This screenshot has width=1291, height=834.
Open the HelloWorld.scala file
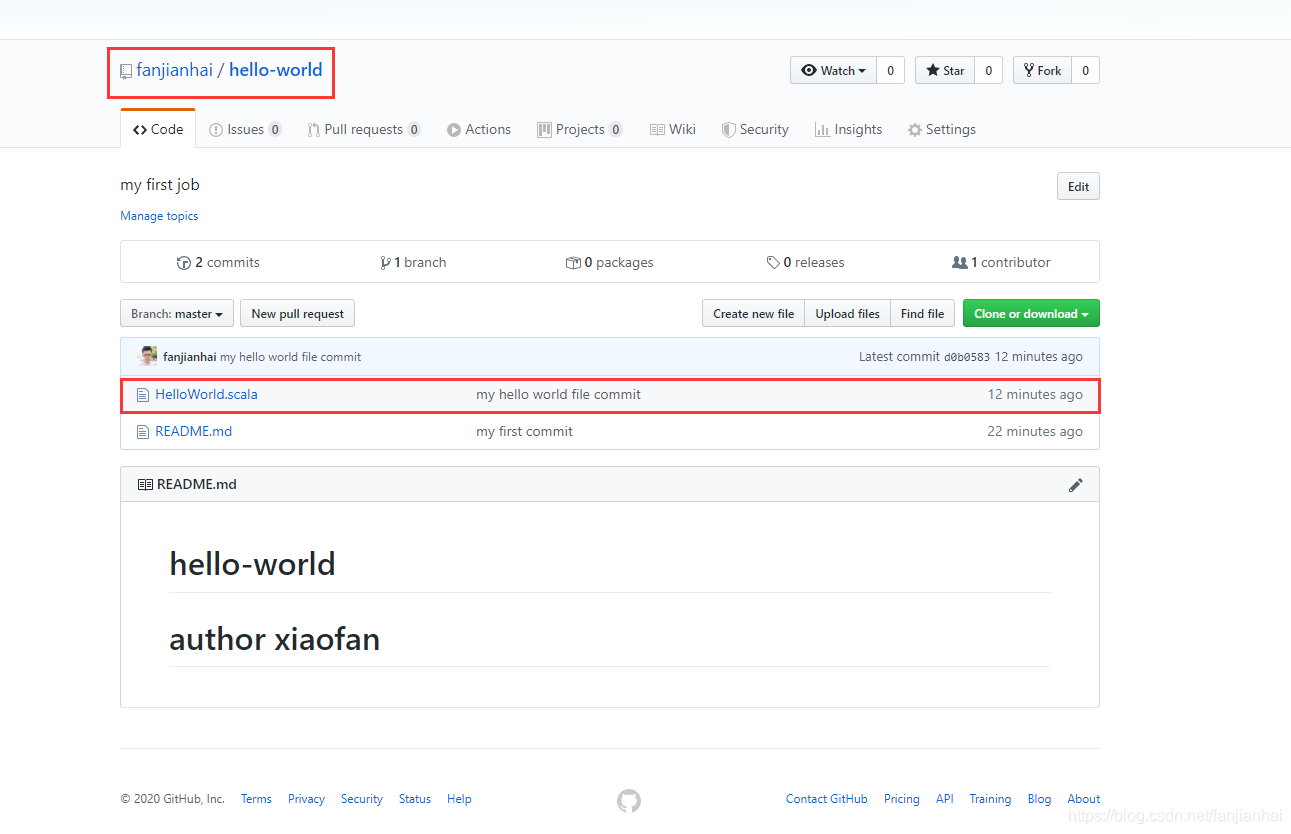pos(206,395)
